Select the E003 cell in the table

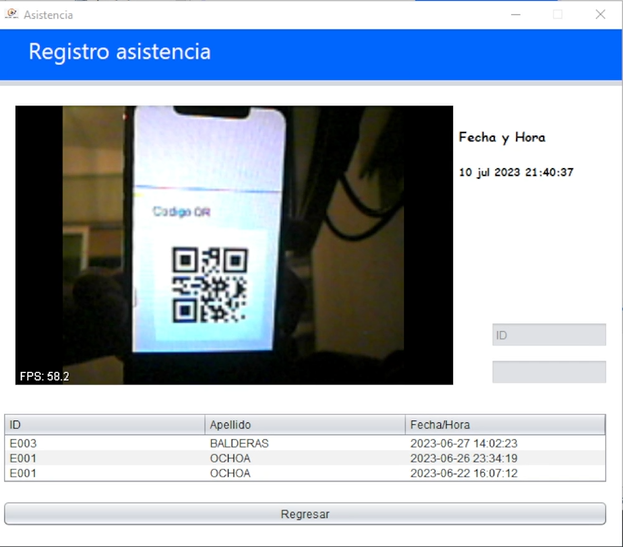[x=104, y=443]
